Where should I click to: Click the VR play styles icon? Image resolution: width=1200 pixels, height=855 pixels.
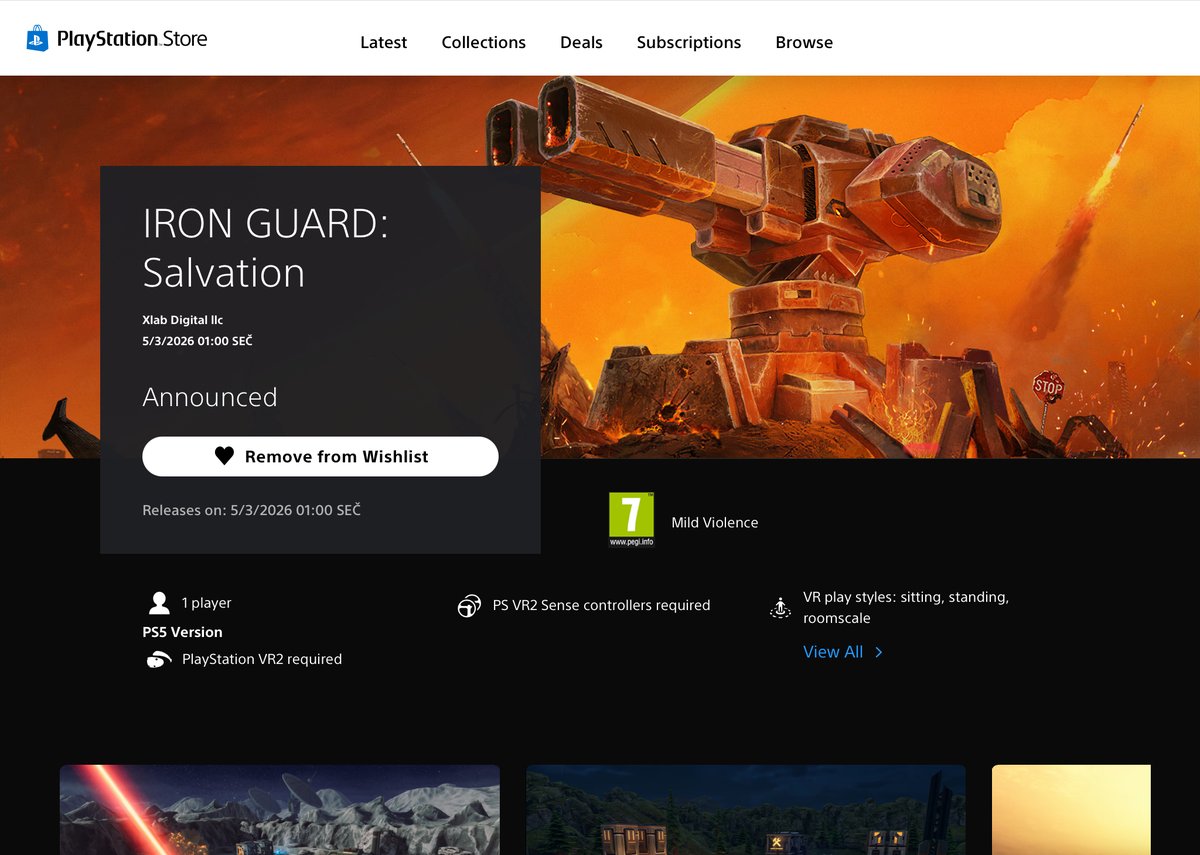point(780,608)
